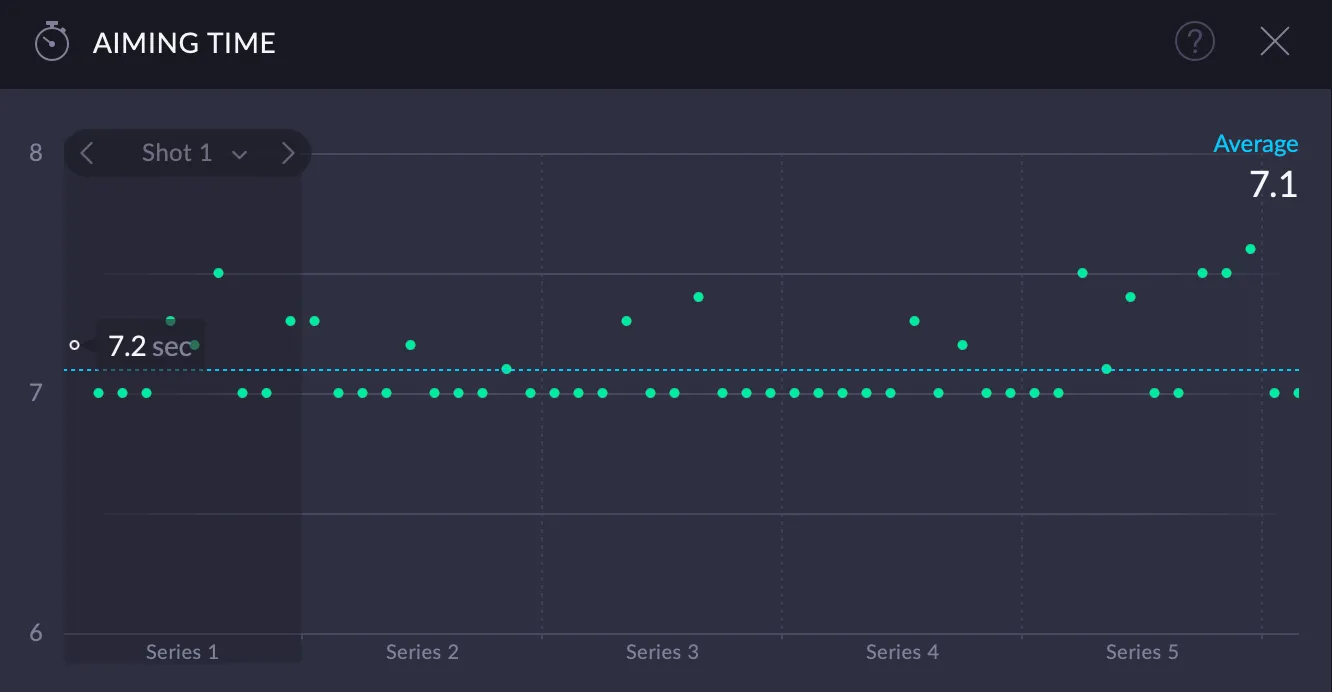Image resolution: width=1332 pixels, height=692 pixels.
Task: Click the hollow circle beside the tooltip
Action: pos(75,344)
